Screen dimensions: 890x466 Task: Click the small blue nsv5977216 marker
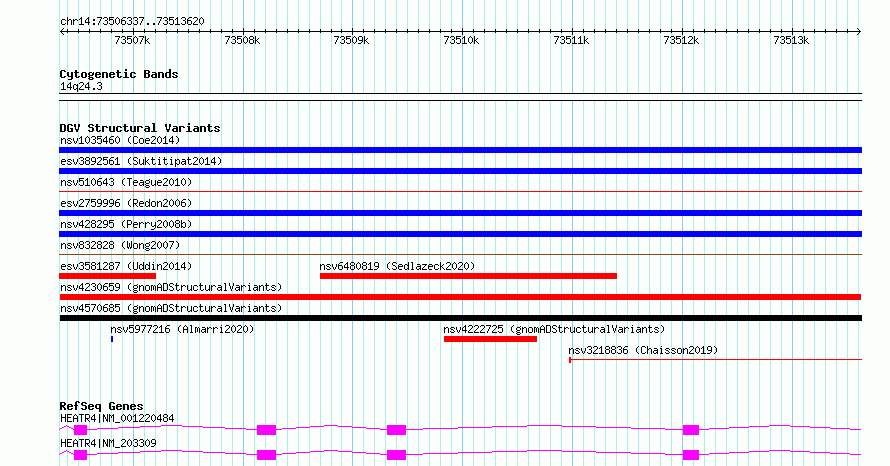coord(112,339)
